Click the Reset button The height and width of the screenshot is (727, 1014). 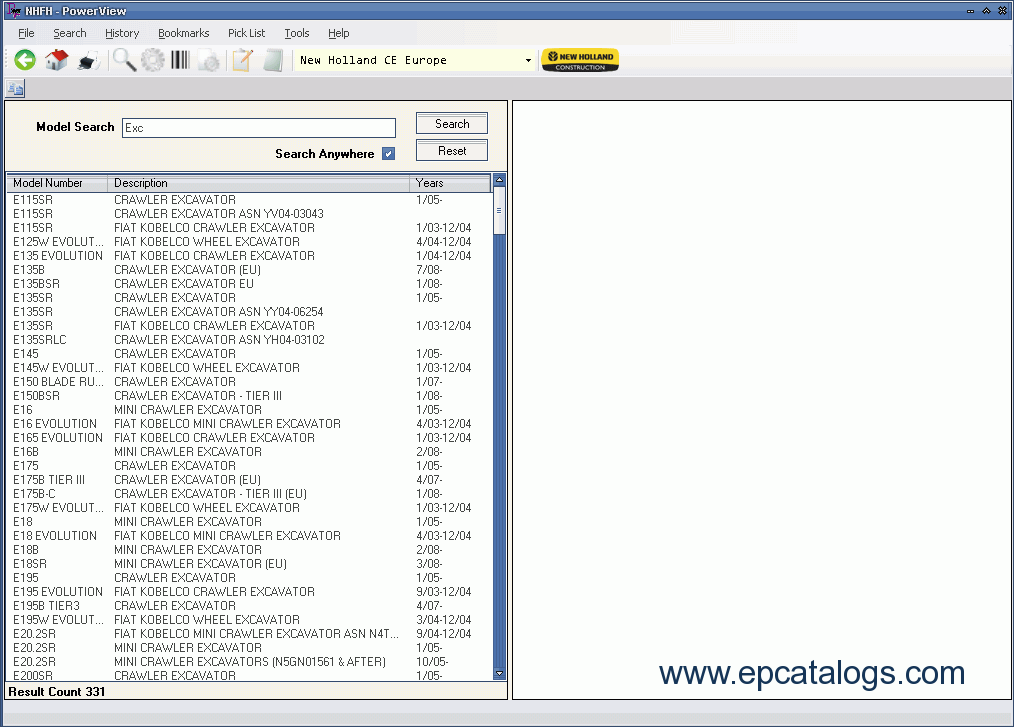point(451,151)
